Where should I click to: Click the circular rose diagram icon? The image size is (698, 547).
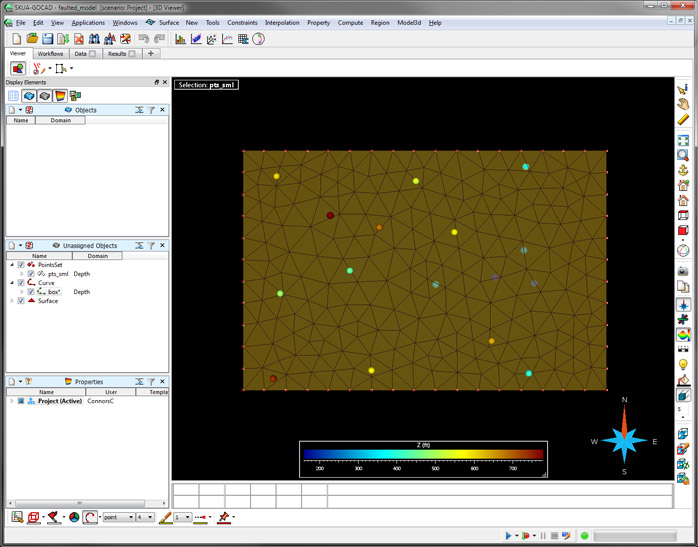tap(259, 39)
